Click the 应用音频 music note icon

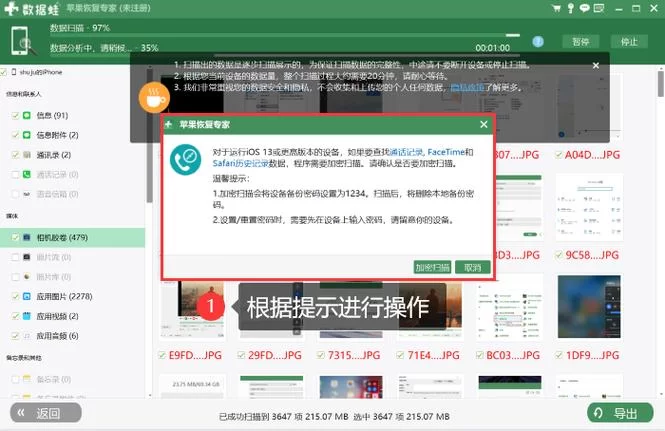[x=27, y=336]
